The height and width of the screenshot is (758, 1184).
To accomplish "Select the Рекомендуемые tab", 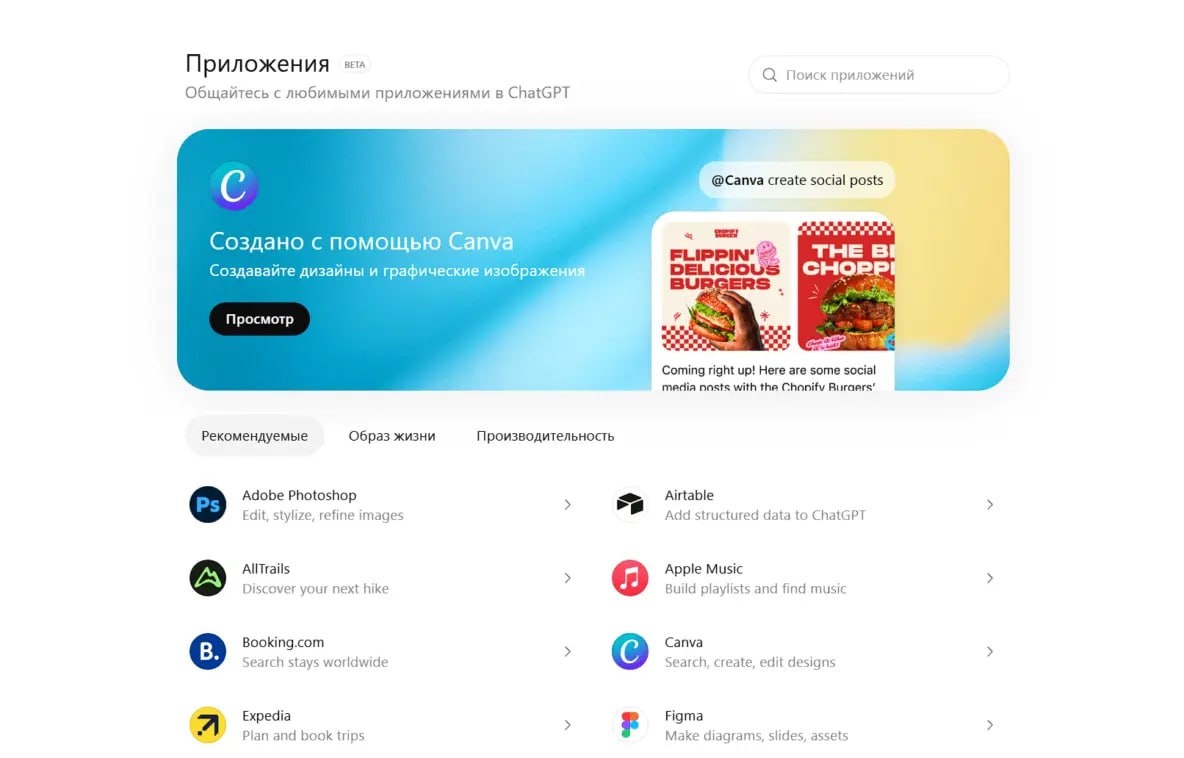I will 254,436.
